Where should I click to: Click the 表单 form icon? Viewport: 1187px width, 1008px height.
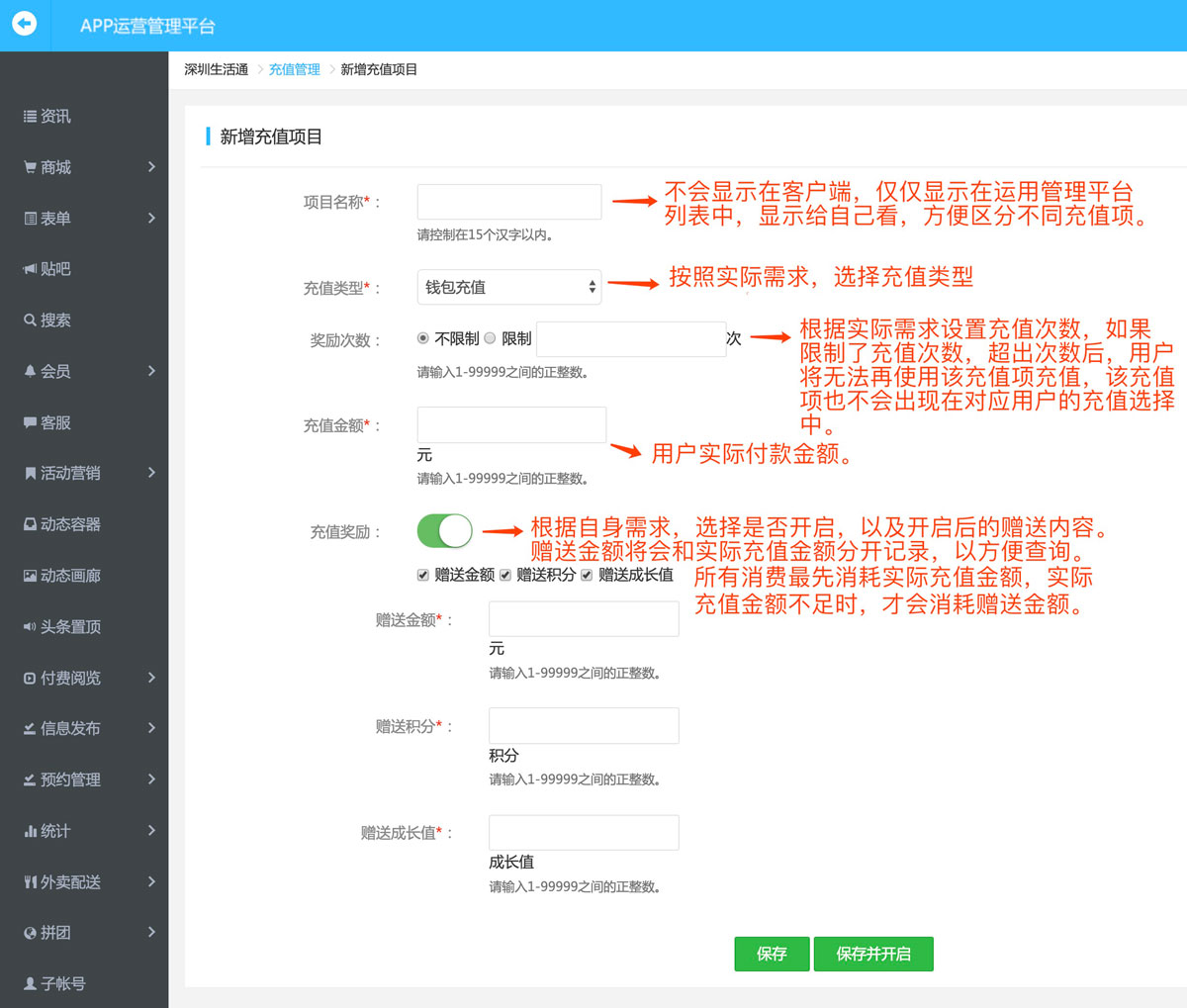tap(30, 219)
